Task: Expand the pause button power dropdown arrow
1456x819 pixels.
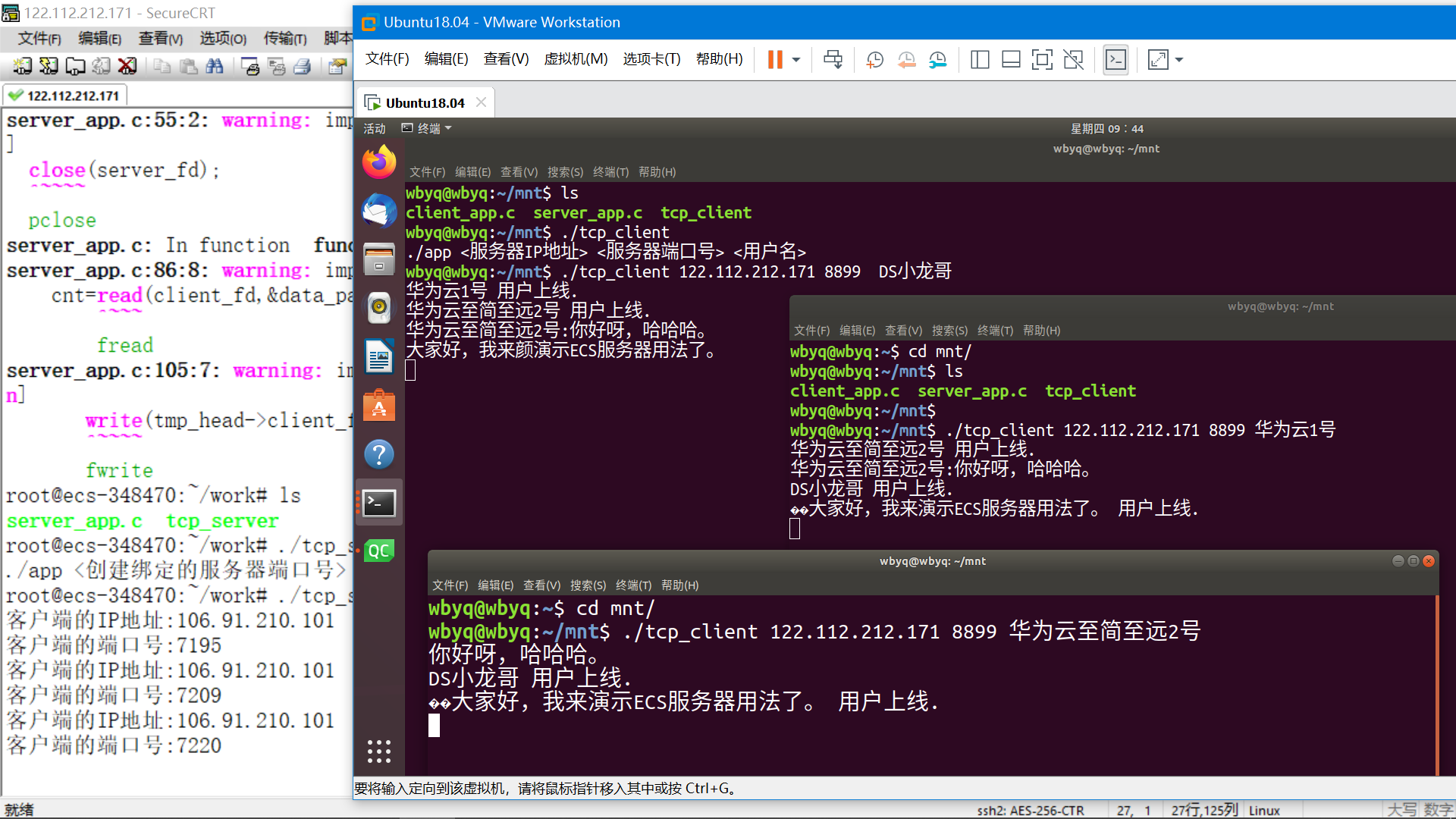Action: 796,60
